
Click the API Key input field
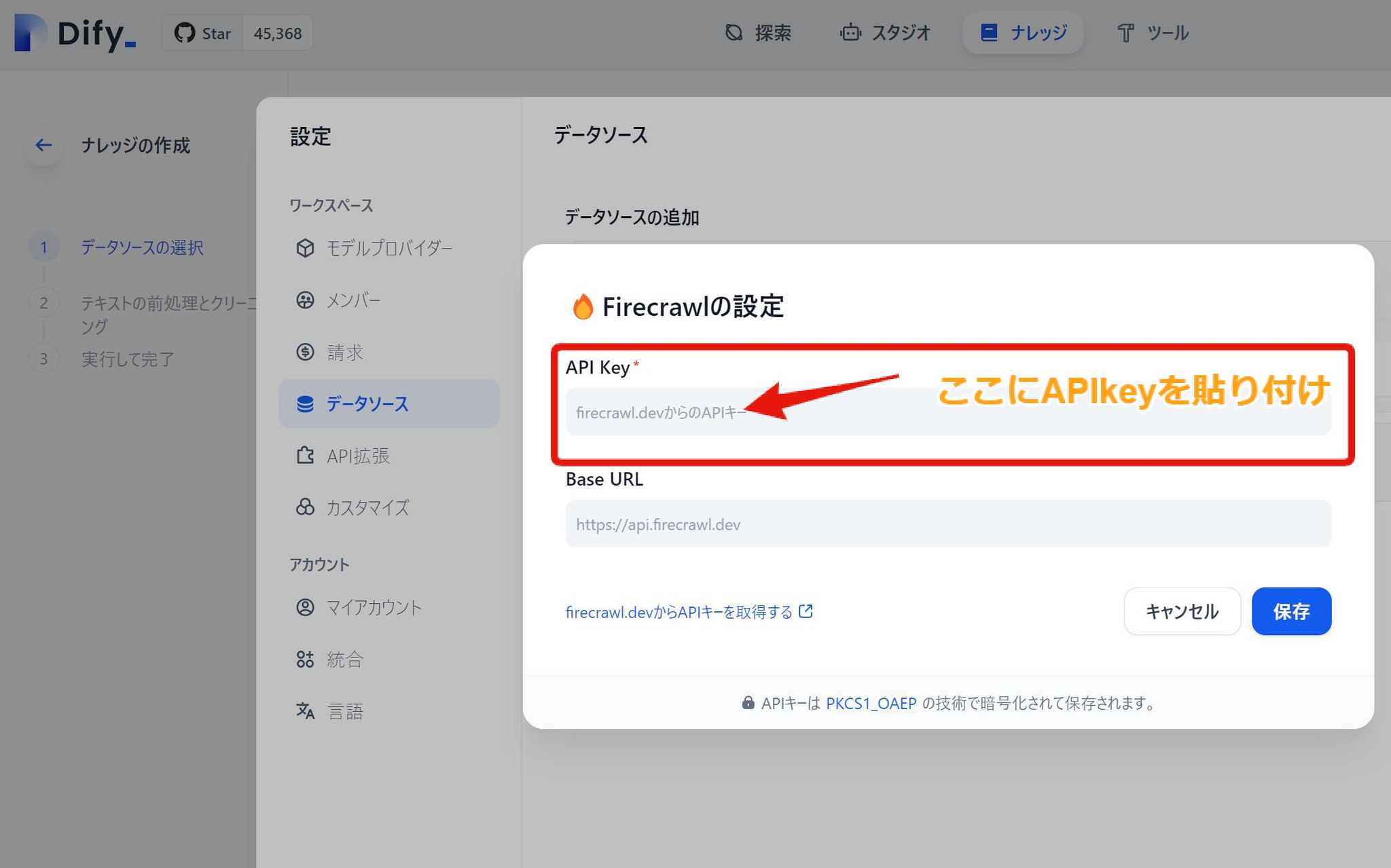point(947,412)
